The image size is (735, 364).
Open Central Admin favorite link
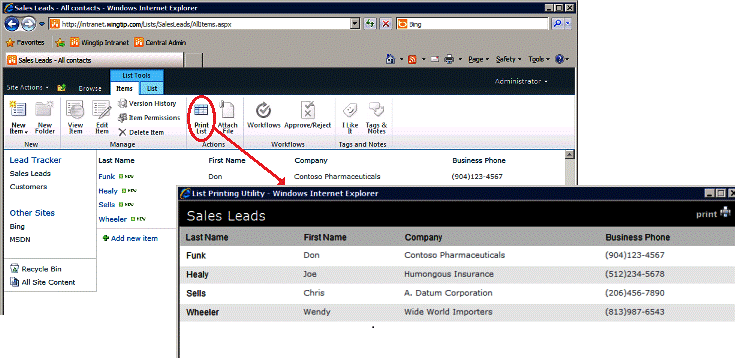click(x=160, y=43)
